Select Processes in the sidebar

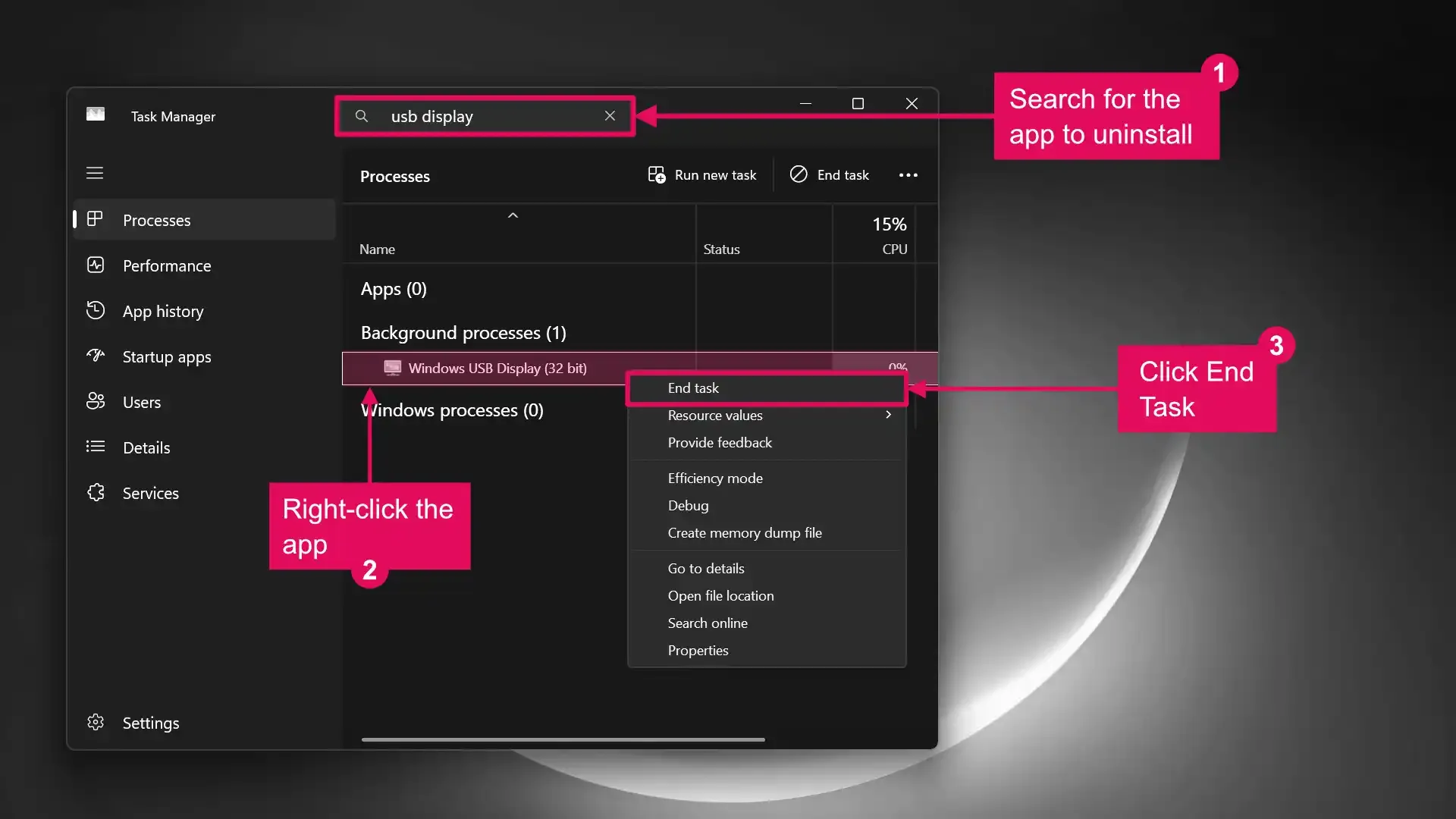click(157, 220)
